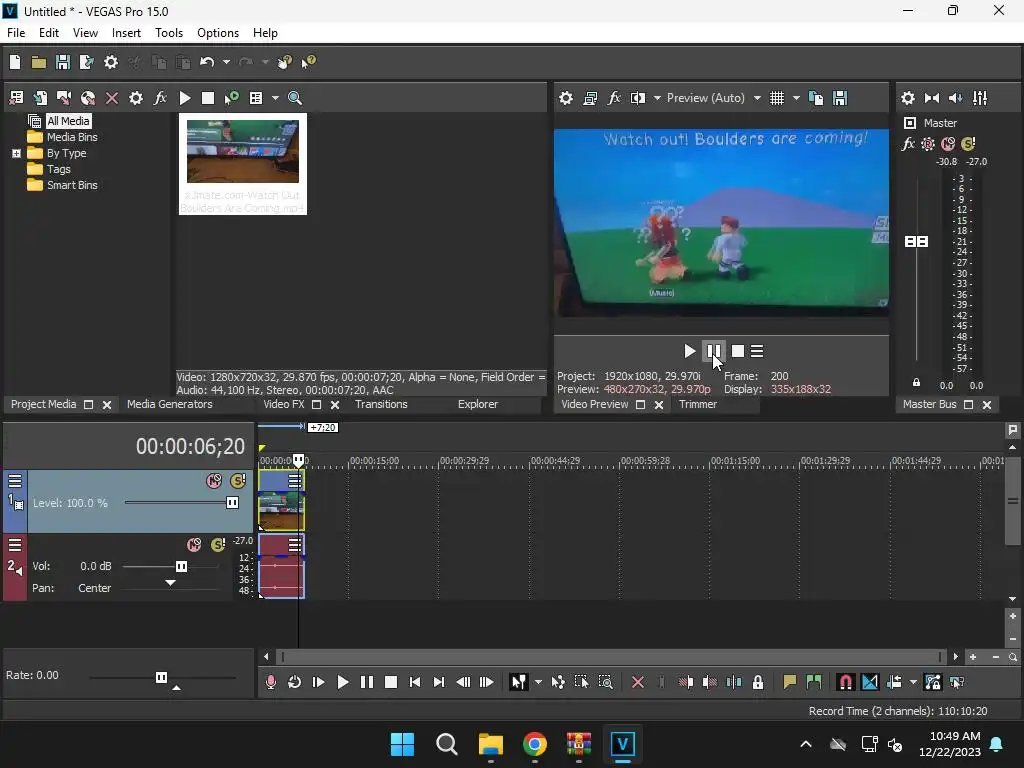Open Split Screen View options arrow
The image size is (1024, 768).
(657, 98)
